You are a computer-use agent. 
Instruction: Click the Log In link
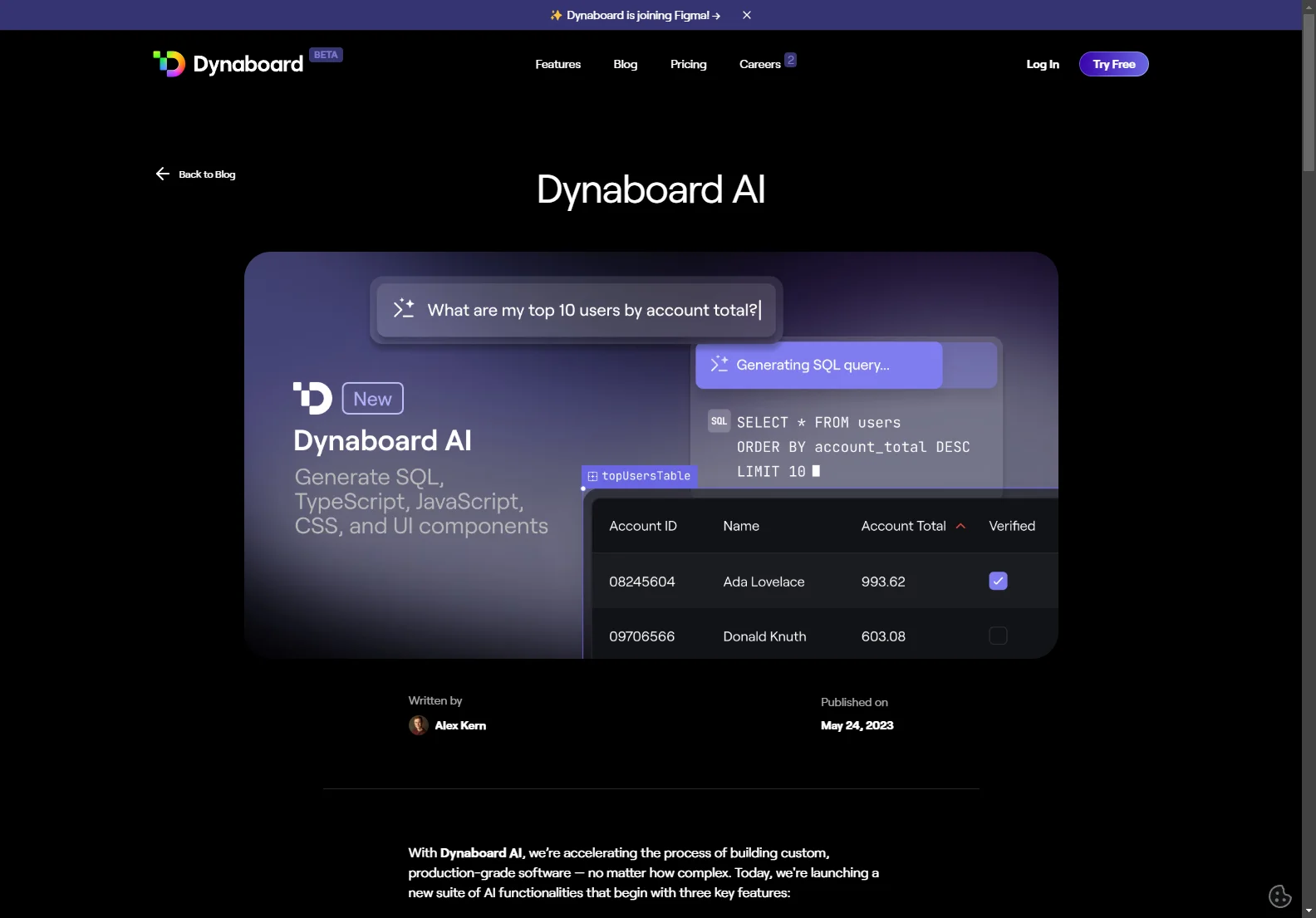click(x=1043, y=64)
